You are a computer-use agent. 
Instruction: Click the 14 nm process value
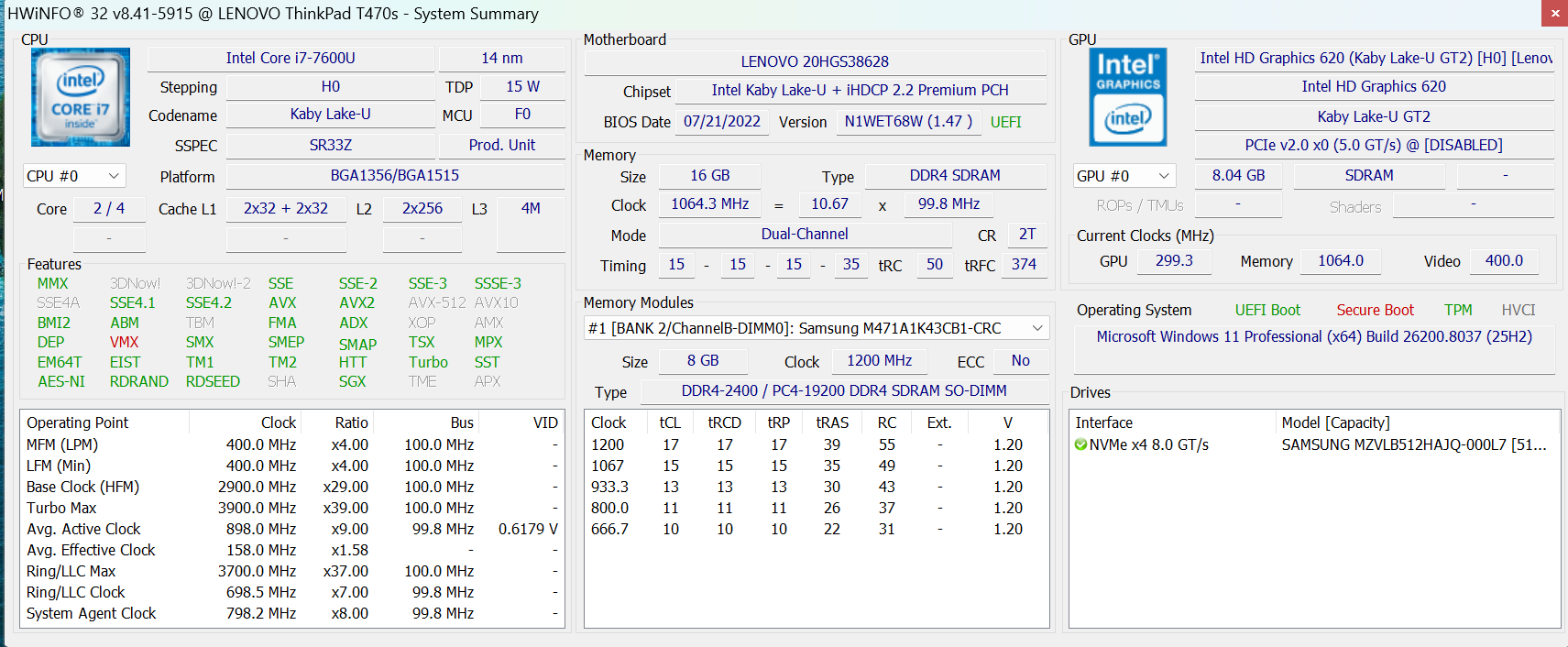[502, 59]
